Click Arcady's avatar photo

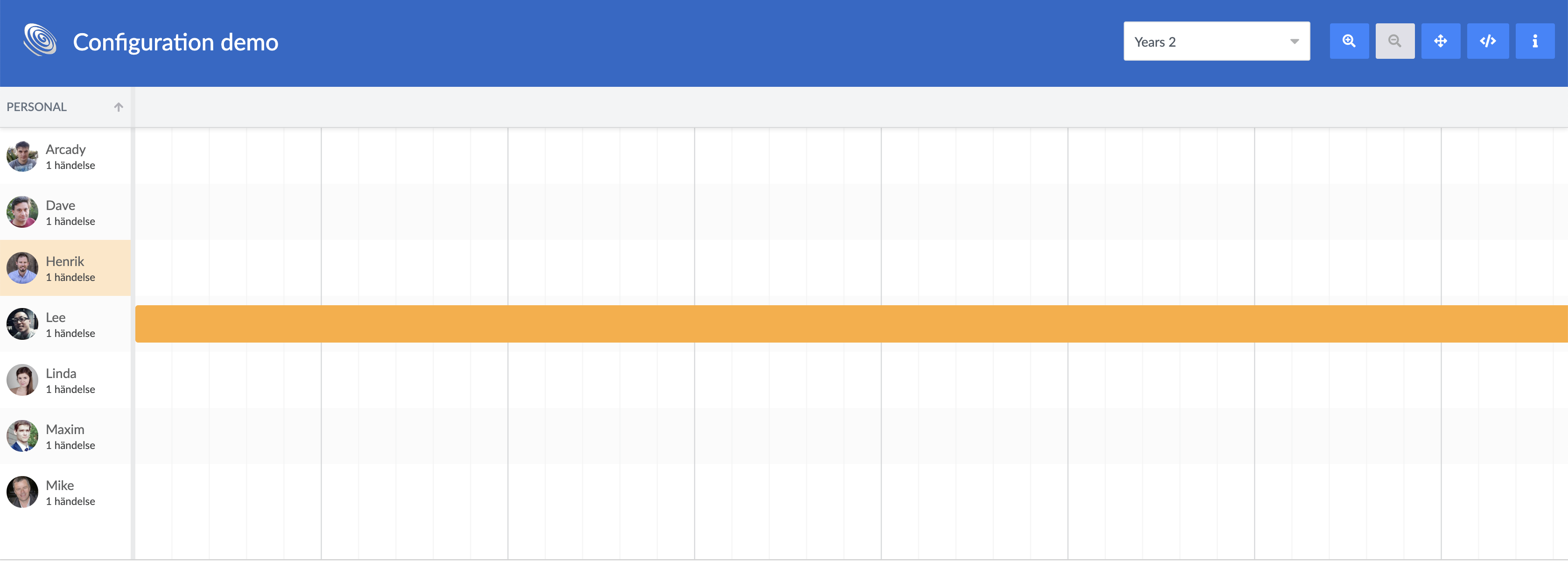tap(22, 156)
